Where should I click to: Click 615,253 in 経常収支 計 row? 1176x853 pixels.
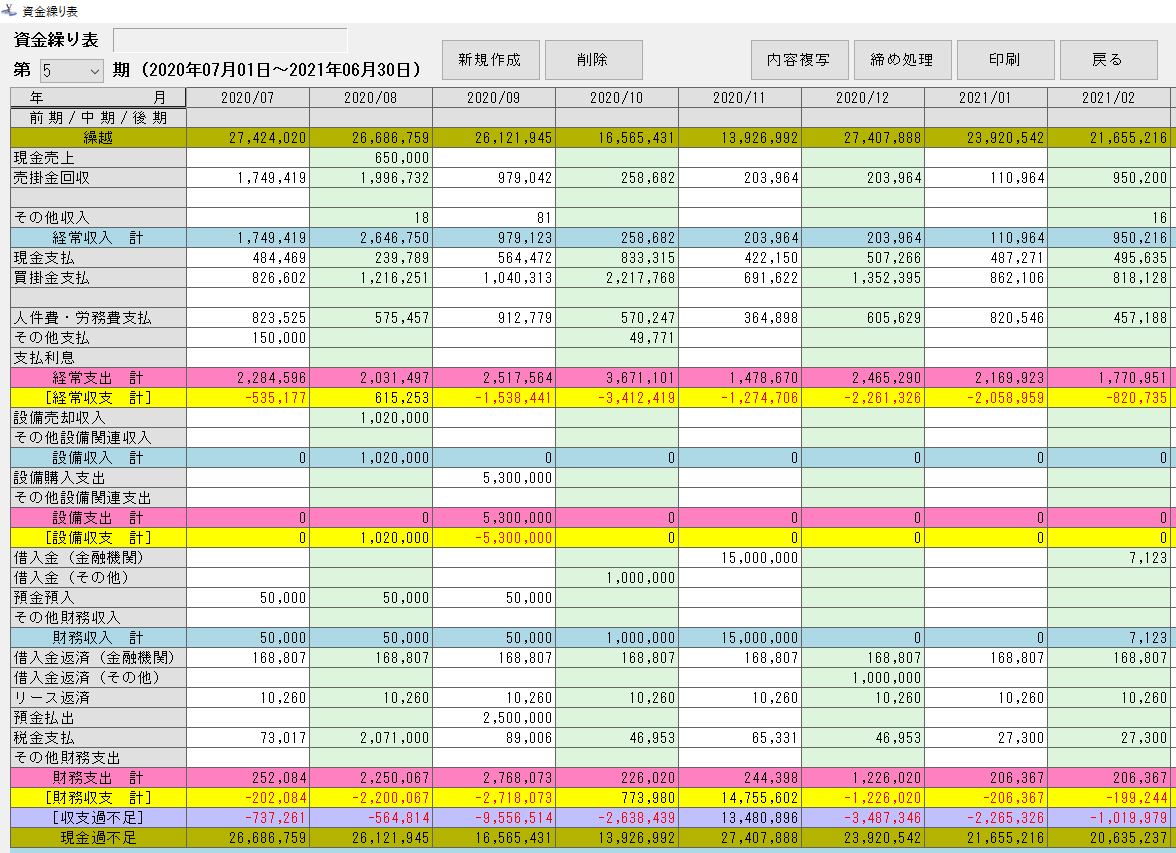370,398
